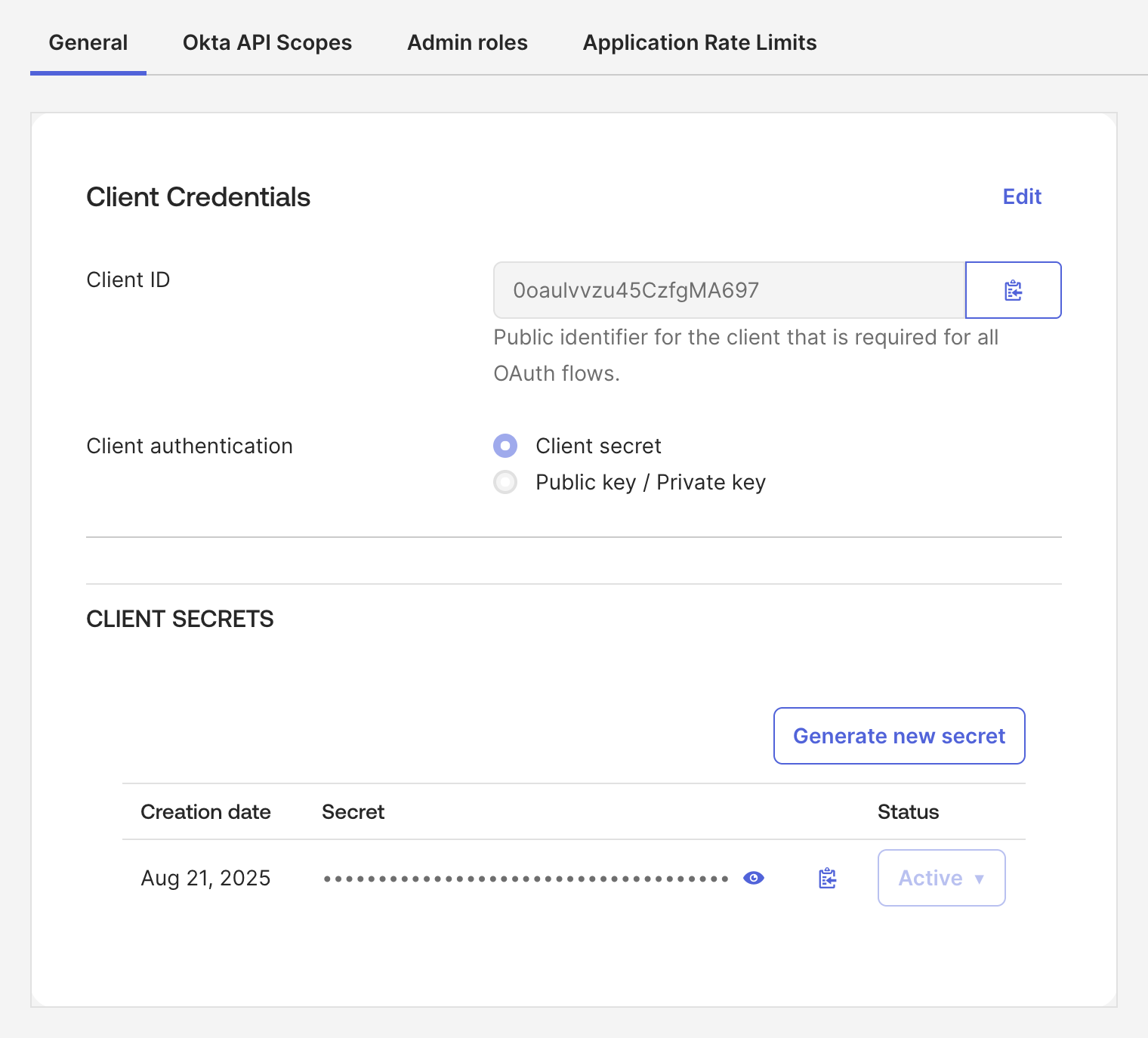Copy the client secret to clipboard
1148x1038 pixels.
click(827, 878)
